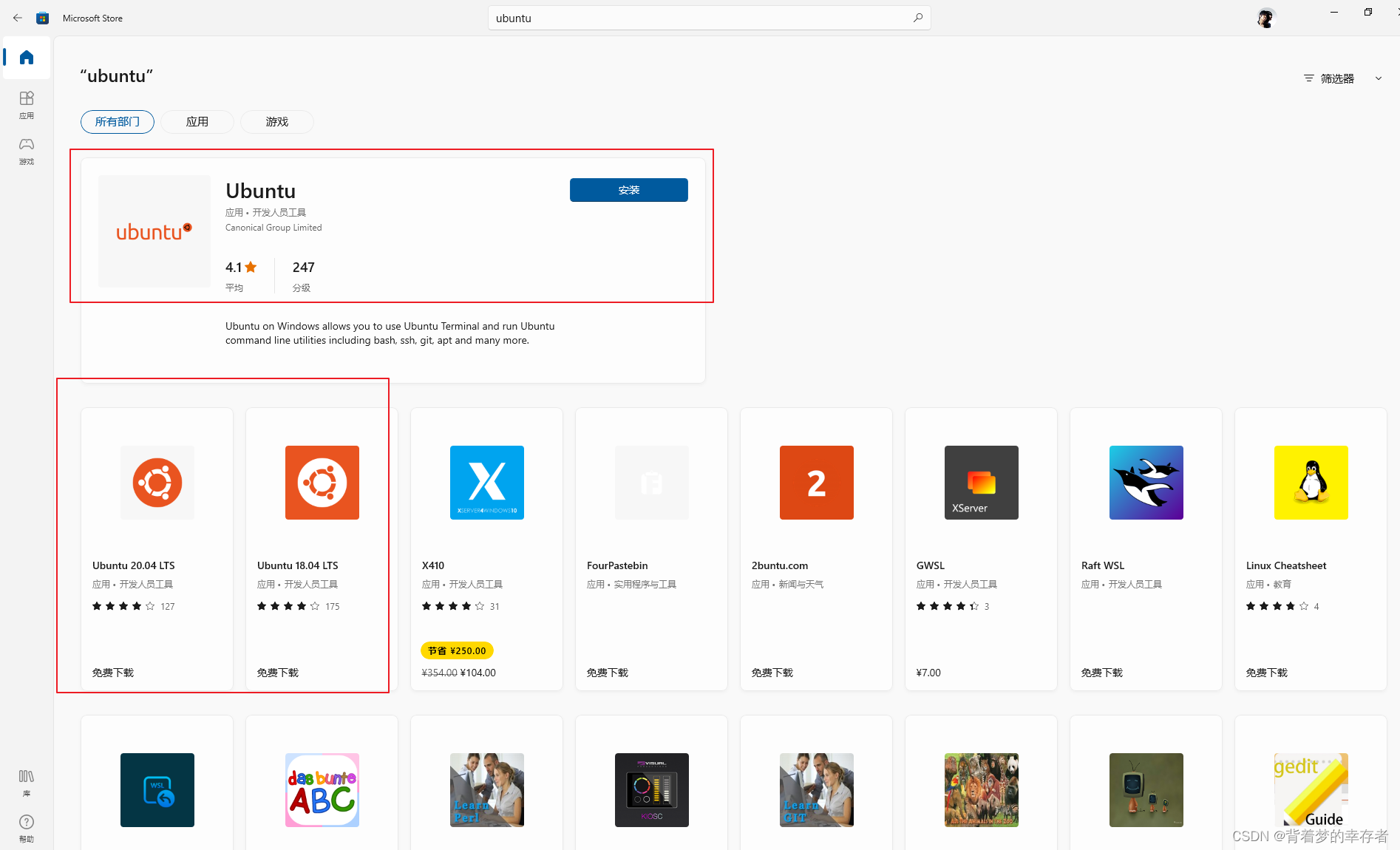Click the 2buntu.com title text
The image size is (1400, 850).
780,565
